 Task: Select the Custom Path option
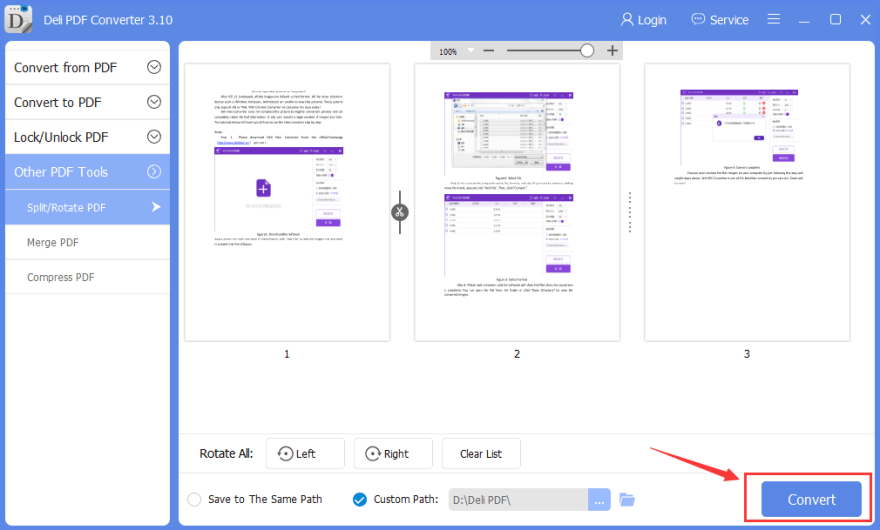(360, 499)
